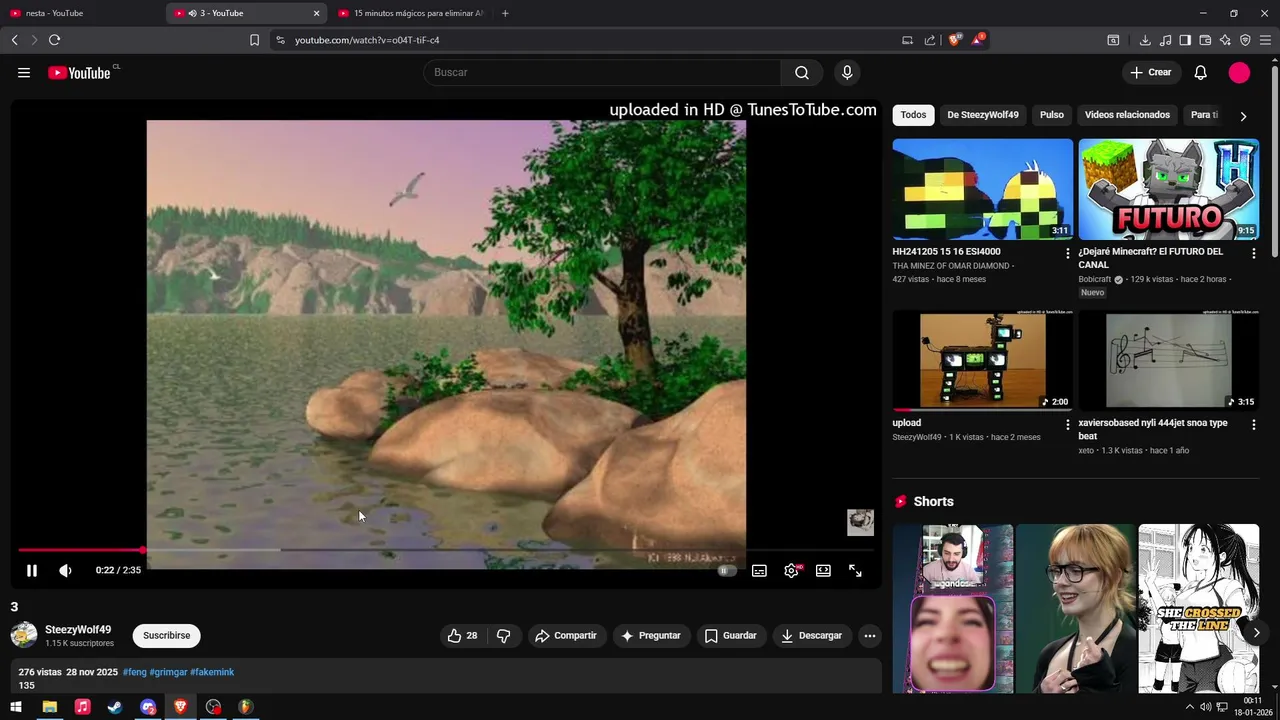
Task: Show more filter chips with the right arrow
Action: pyautogui.click(x=1243, y=116)
